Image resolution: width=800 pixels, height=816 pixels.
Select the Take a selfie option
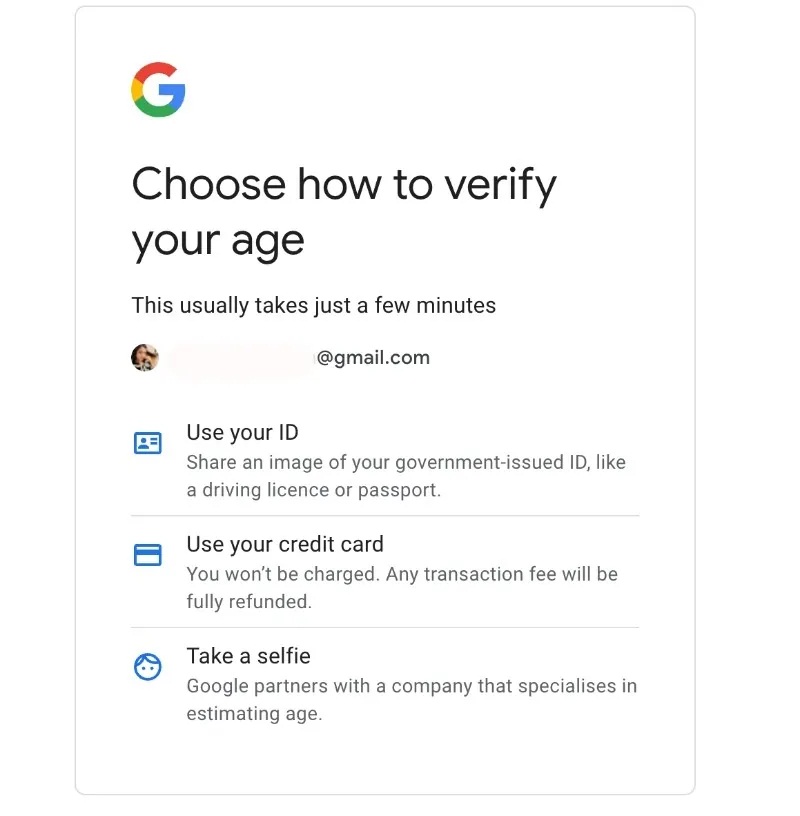click(248, 656)
